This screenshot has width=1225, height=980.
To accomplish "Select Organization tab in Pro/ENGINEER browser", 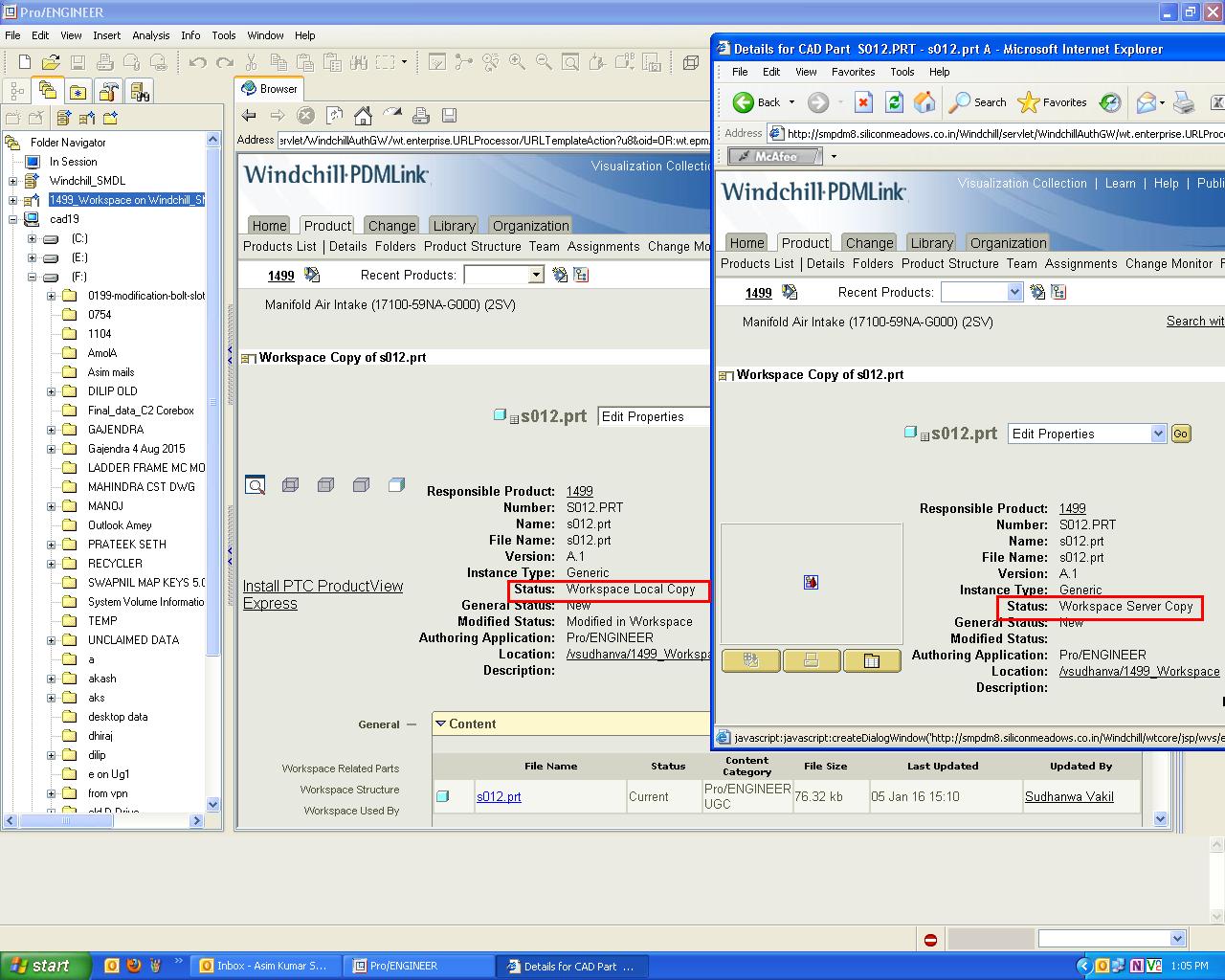I will (530, 226).
